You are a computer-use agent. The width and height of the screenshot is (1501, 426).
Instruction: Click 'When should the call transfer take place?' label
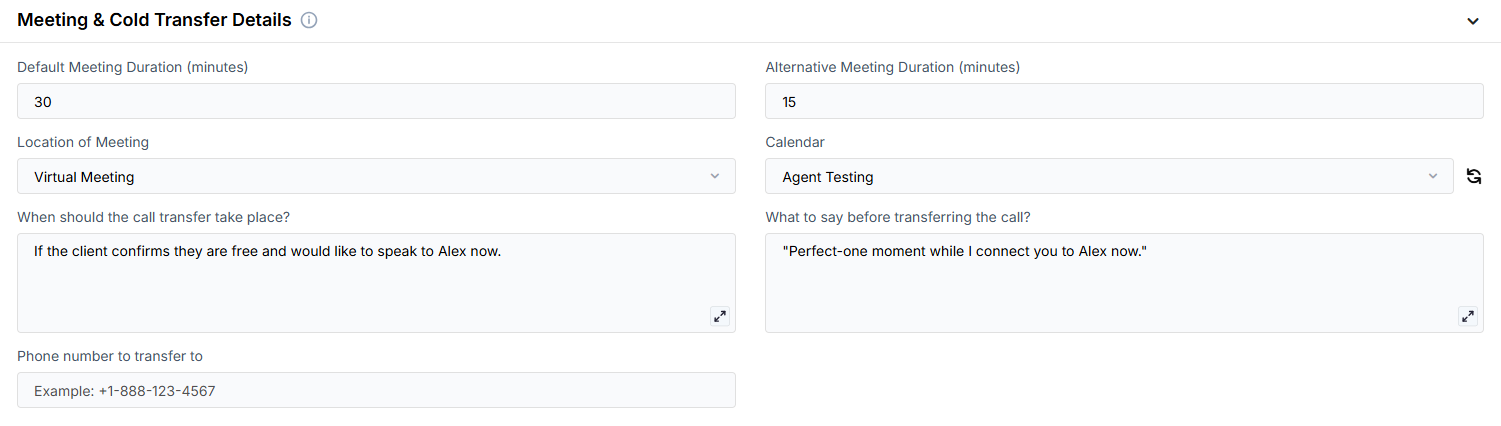pos(160,217)
